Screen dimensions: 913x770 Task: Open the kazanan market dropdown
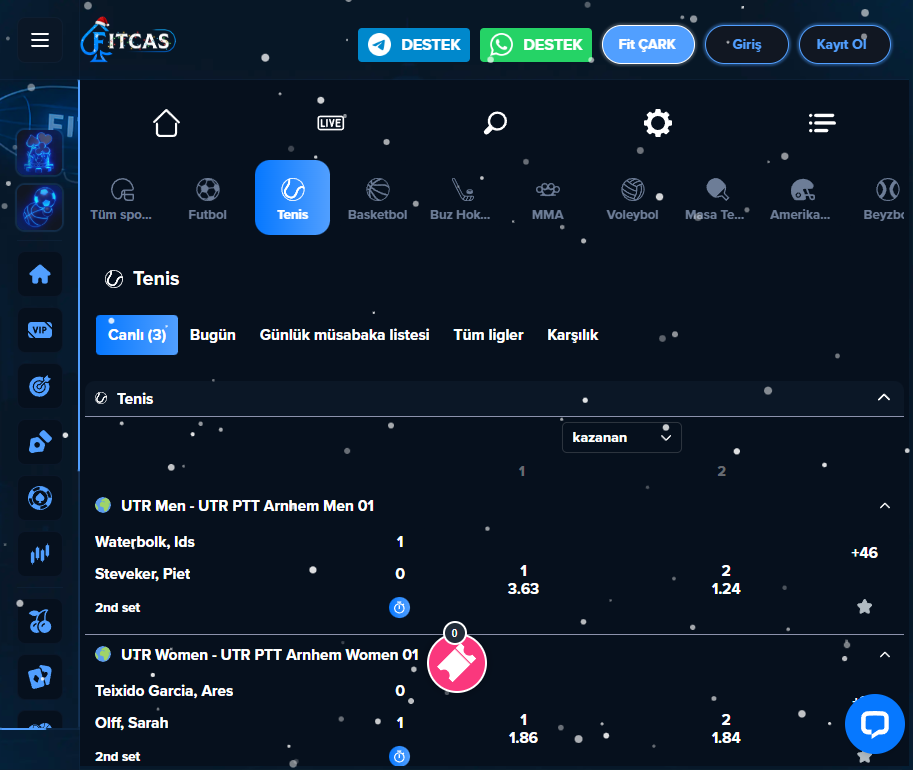621,437
